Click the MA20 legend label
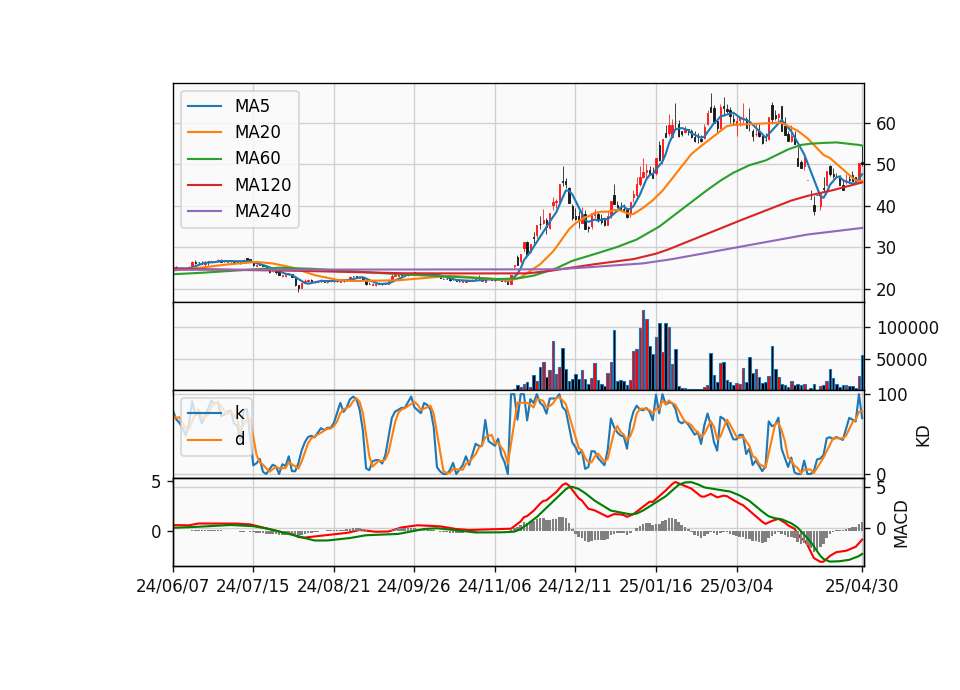Image resolution: width=960 pixels, height=690 pixels. pos(257,132)
